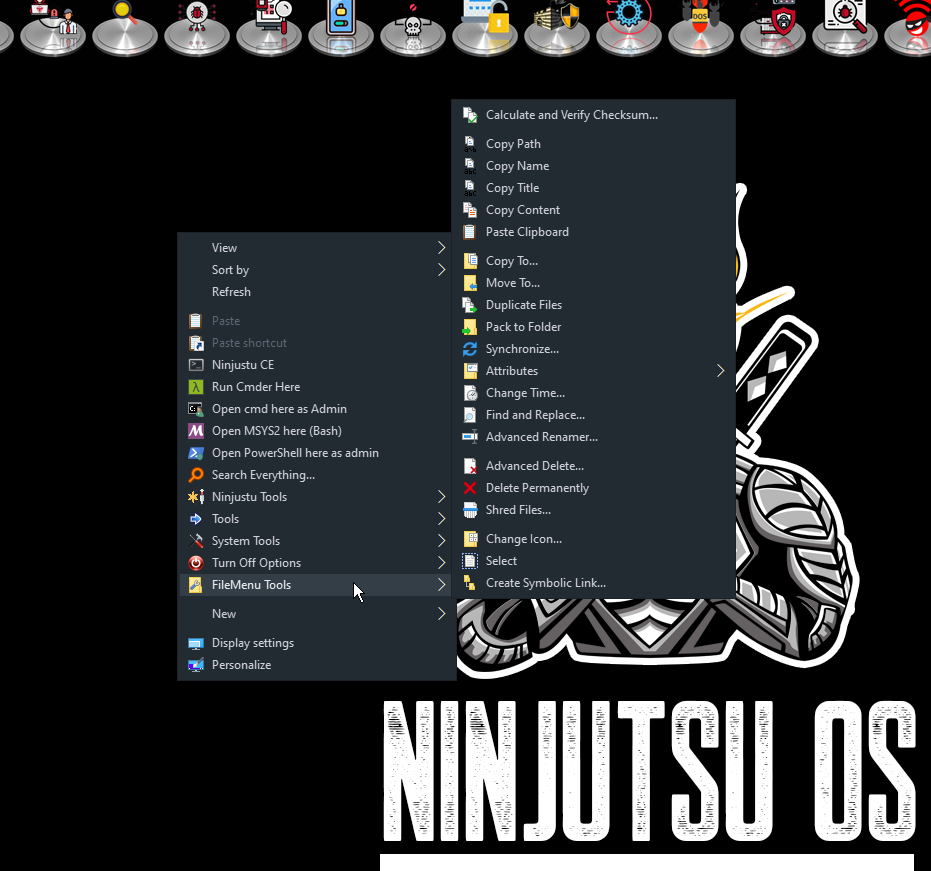The image size is (931, 871).
Task: Open the gold padlock dock icon
Action: [x=485, y=27]
